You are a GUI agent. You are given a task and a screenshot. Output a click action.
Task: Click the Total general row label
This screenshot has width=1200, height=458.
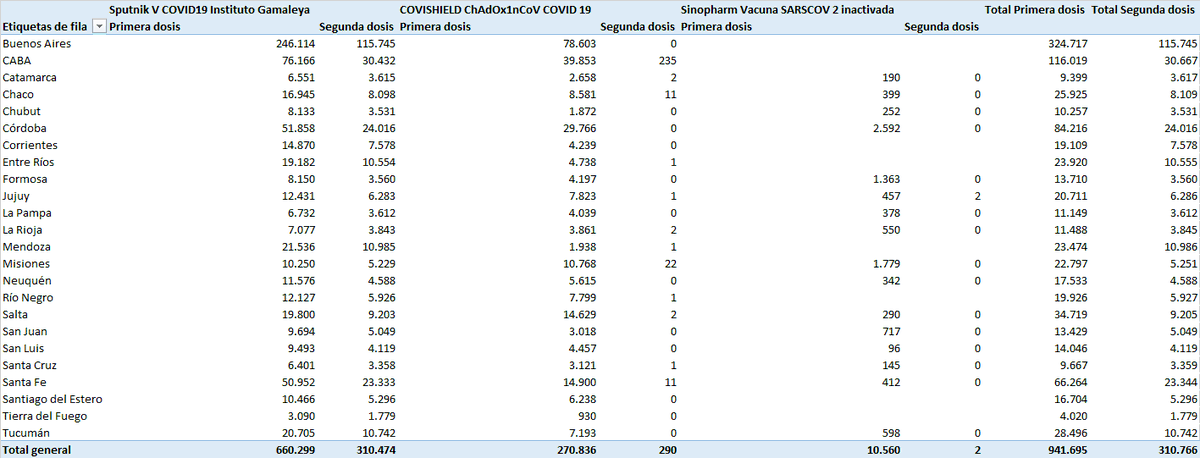coord(38,451)
